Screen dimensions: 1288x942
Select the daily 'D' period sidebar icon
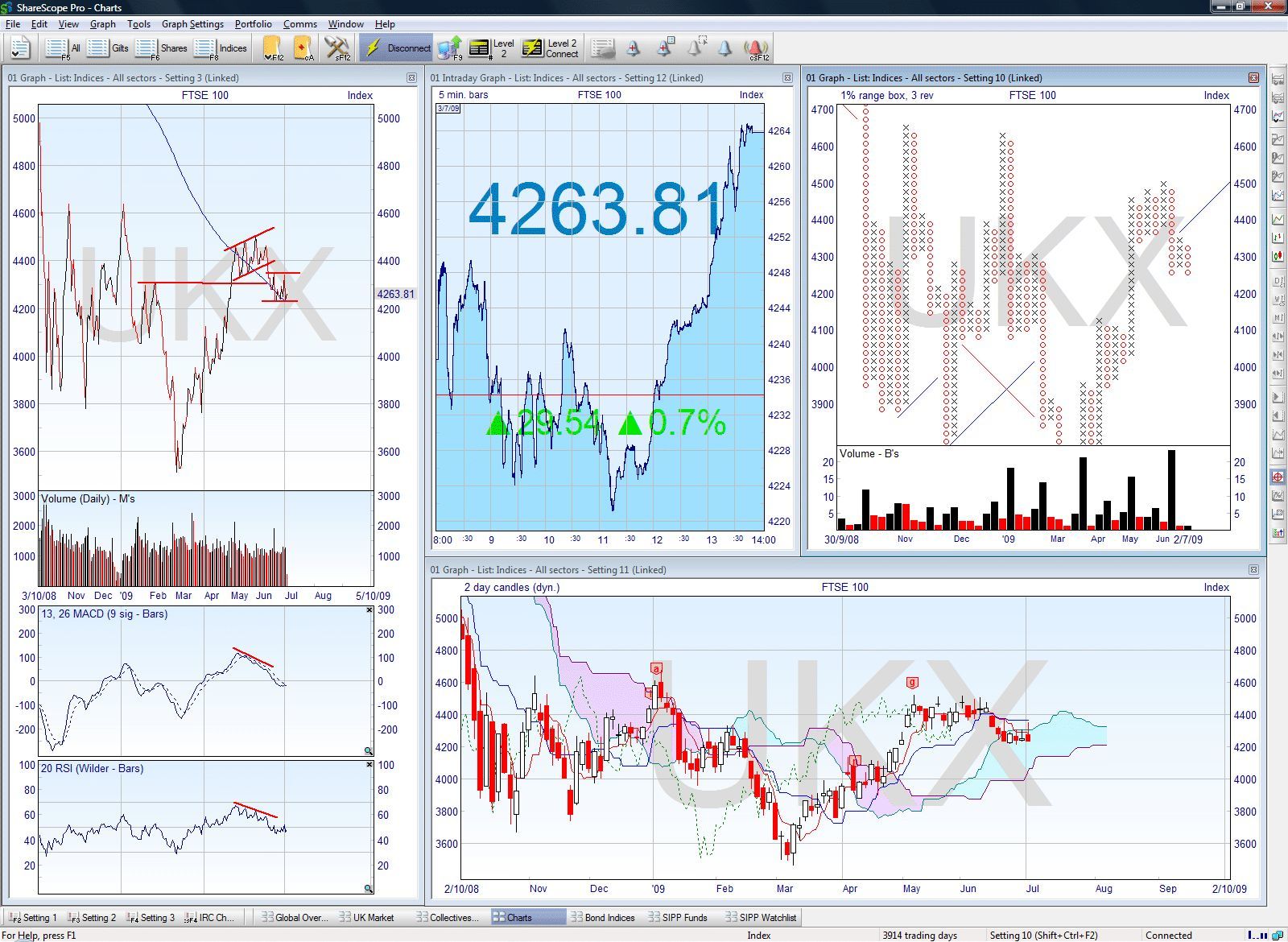(1278, 281)
